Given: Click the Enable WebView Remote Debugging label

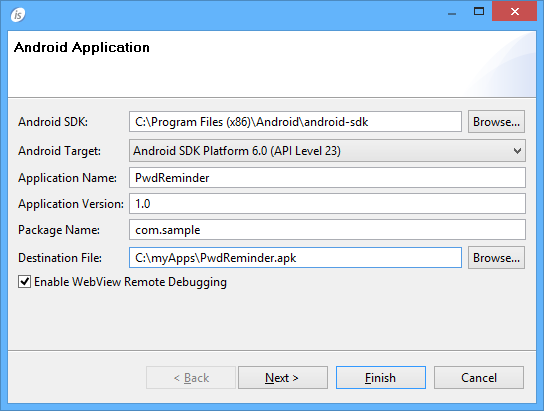Looking at the screenshot, I should 130,282.
